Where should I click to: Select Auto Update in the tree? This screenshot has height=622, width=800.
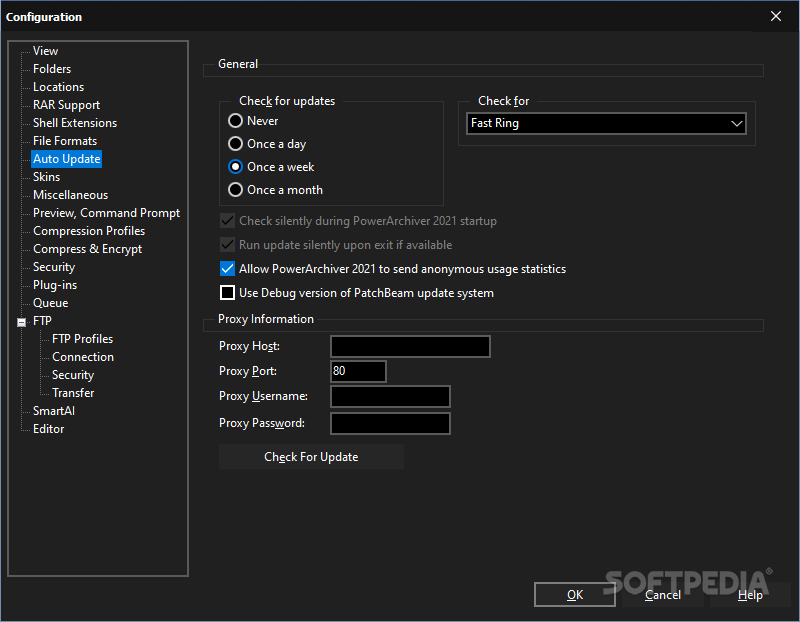pyautogui.click(x=67, y=159)
